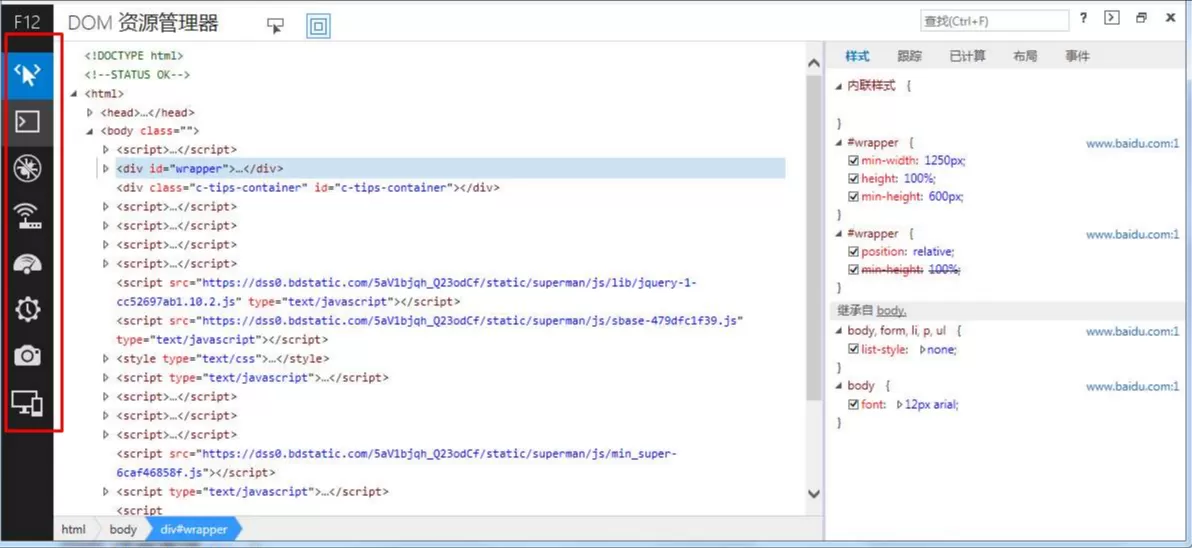This screenshot has width=1192, height=548.
Task: Open the Memory camera icon
Action: (x=27, y=356)
